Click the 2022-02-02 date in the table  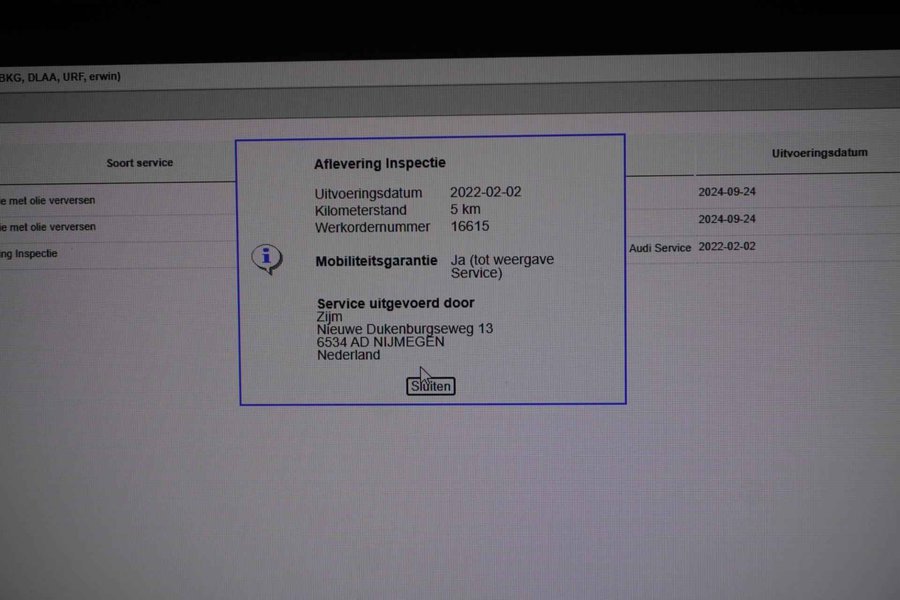point(727,246)
